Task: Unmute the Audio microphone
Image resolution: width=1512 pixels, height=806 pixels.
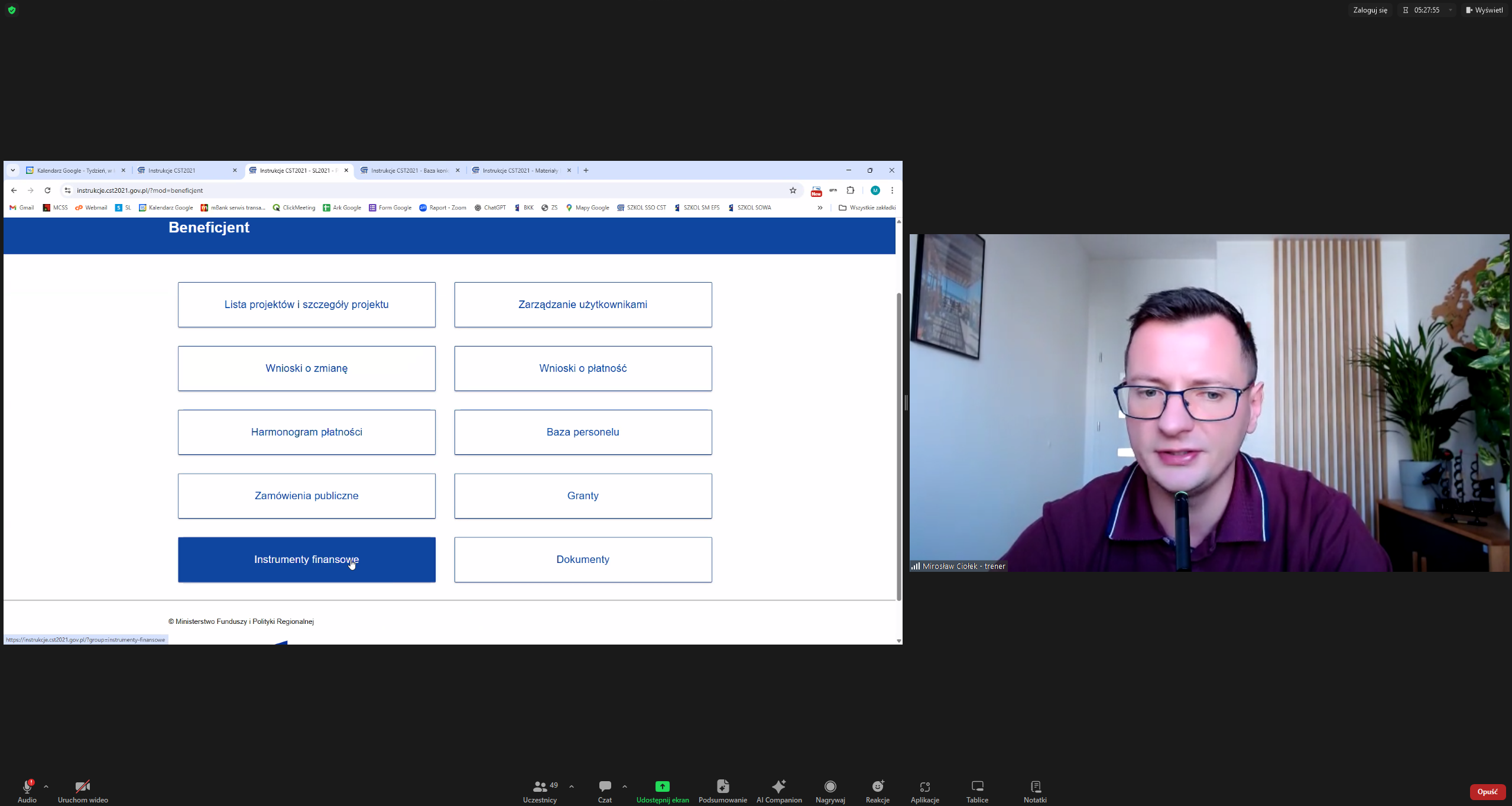Action: [27, 786]
